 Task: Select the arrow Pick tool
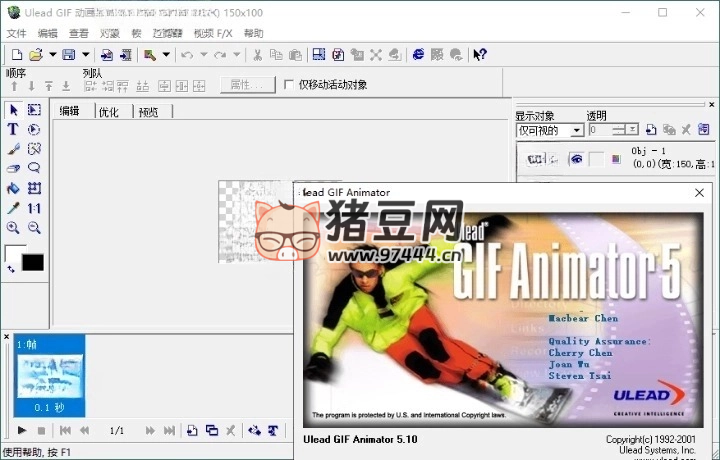point(13,110)
